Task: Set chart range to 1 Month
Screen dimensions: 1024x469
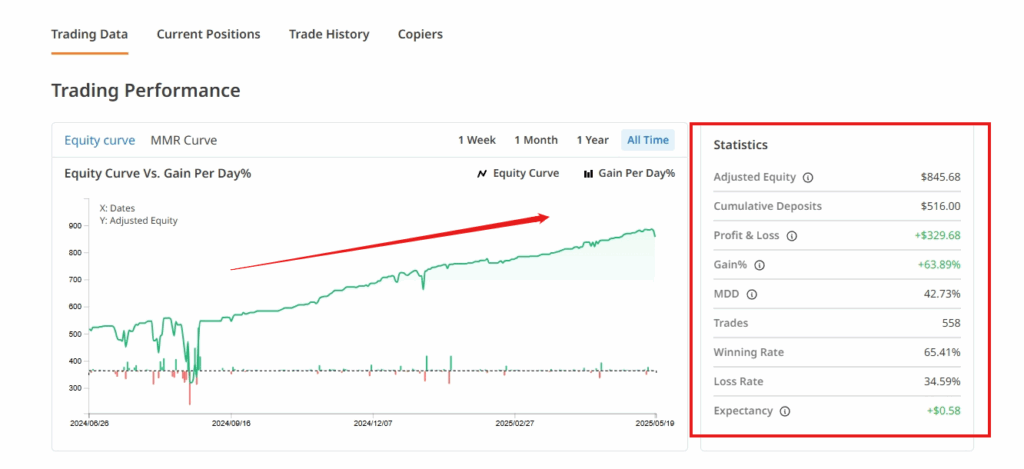Action: coord(536,140)
